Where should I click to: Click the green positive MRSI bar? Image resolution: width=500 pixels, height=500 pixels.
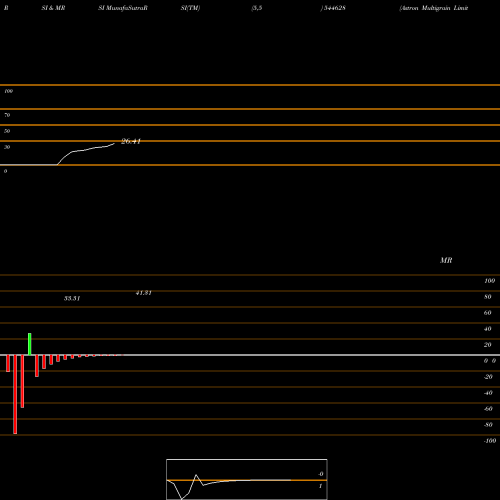click(x=30, y=344)
